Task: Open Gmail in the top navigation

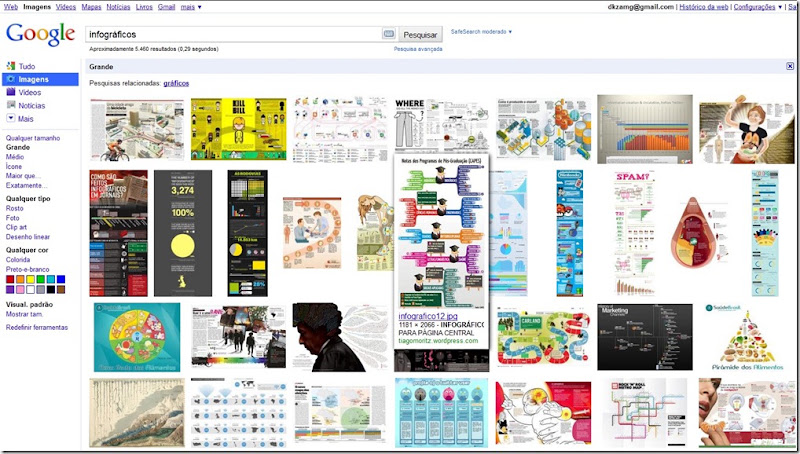Action: pos(166,7)
